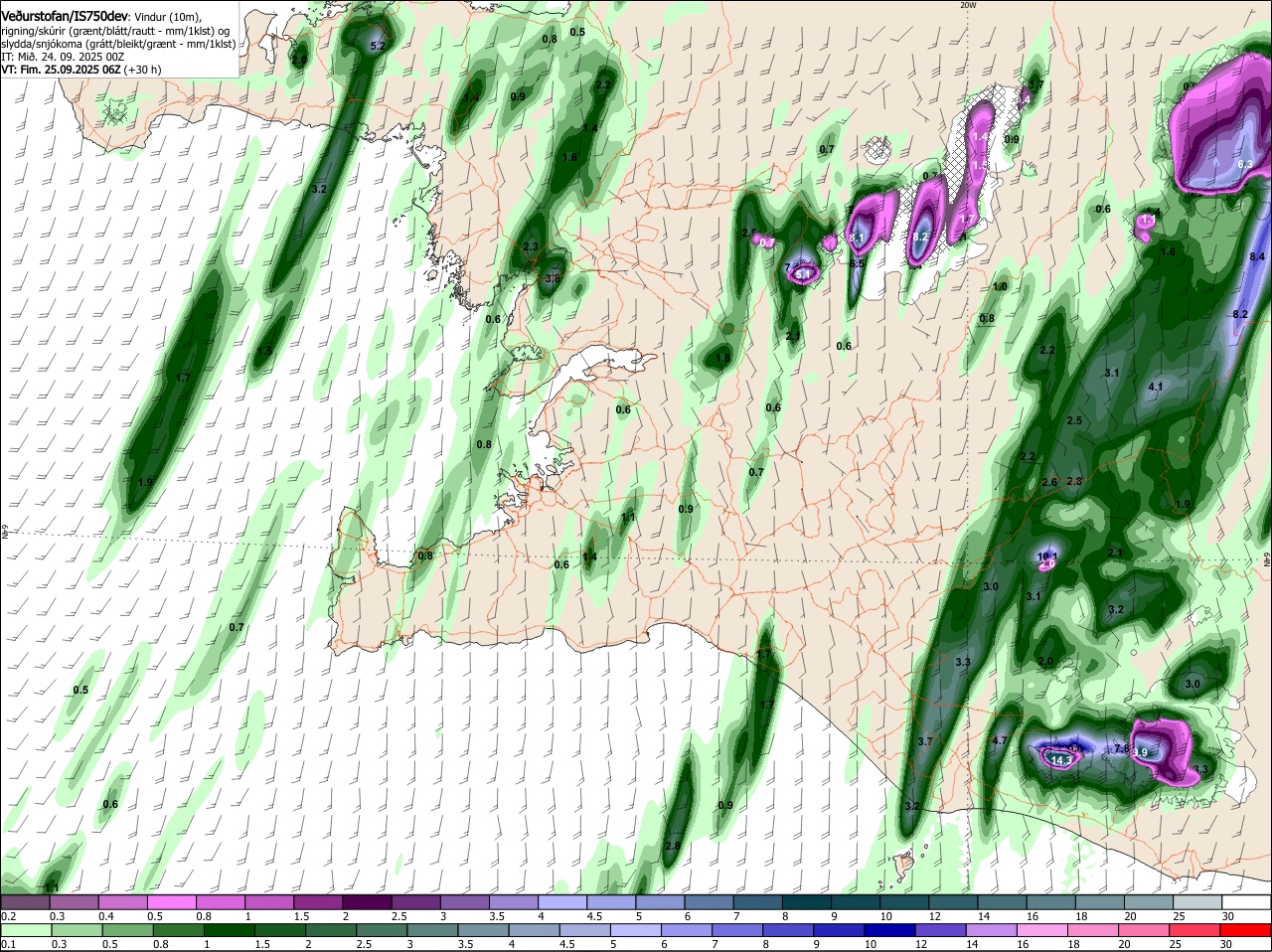Select the darkest purple 2–2.5 swatch in the upper legend row
Screen dimensions: 1272x952
click(x=367, y=901)
